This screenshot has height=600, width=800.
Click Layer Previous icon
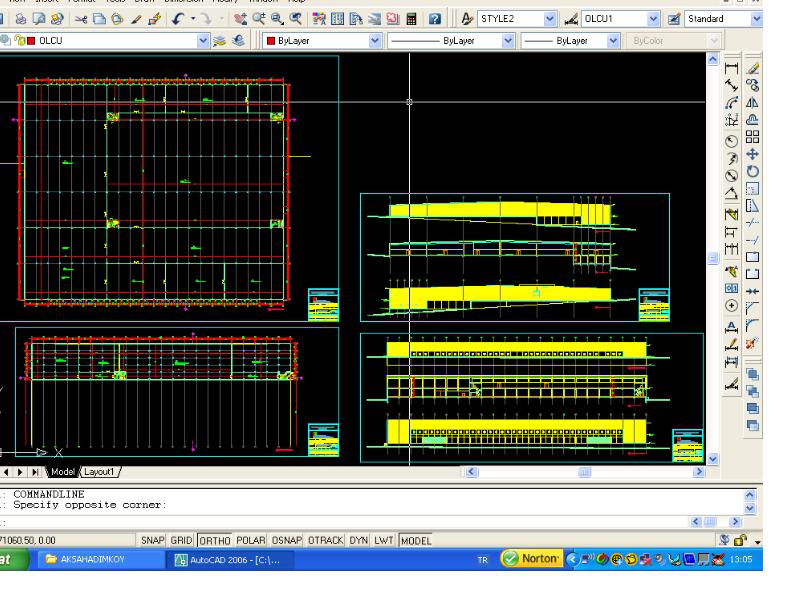pyautogui.click(x=238, y=41)
